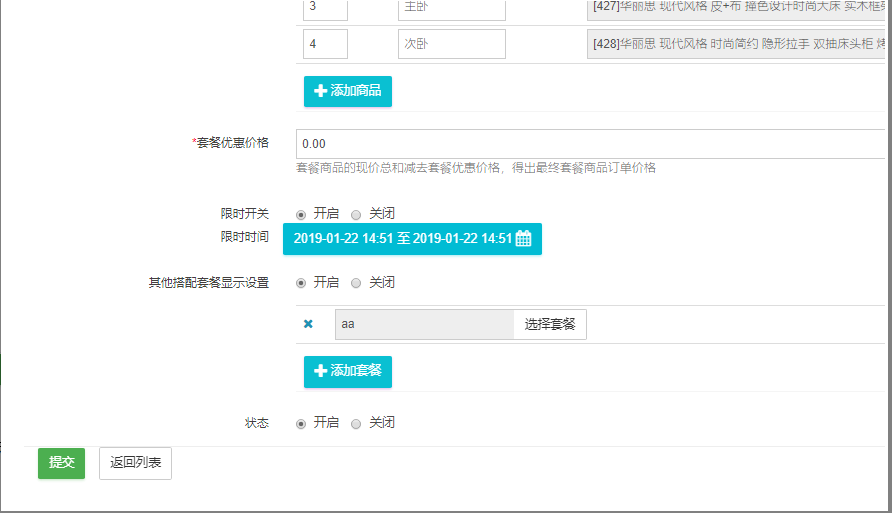Remove the aa package with x icon
The width and height of the screenshot is (892, 513).
click(x=308, y=324)
